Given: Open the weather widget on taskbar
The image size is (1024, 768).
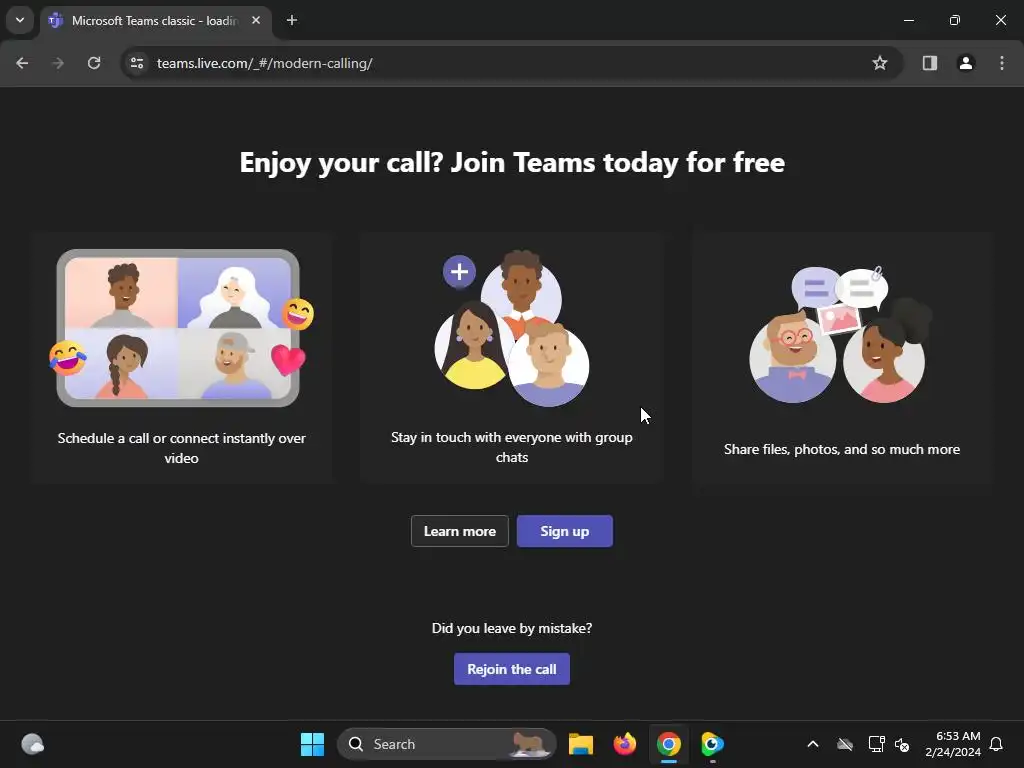Looking at the screenshot, I should pos(33,744).
